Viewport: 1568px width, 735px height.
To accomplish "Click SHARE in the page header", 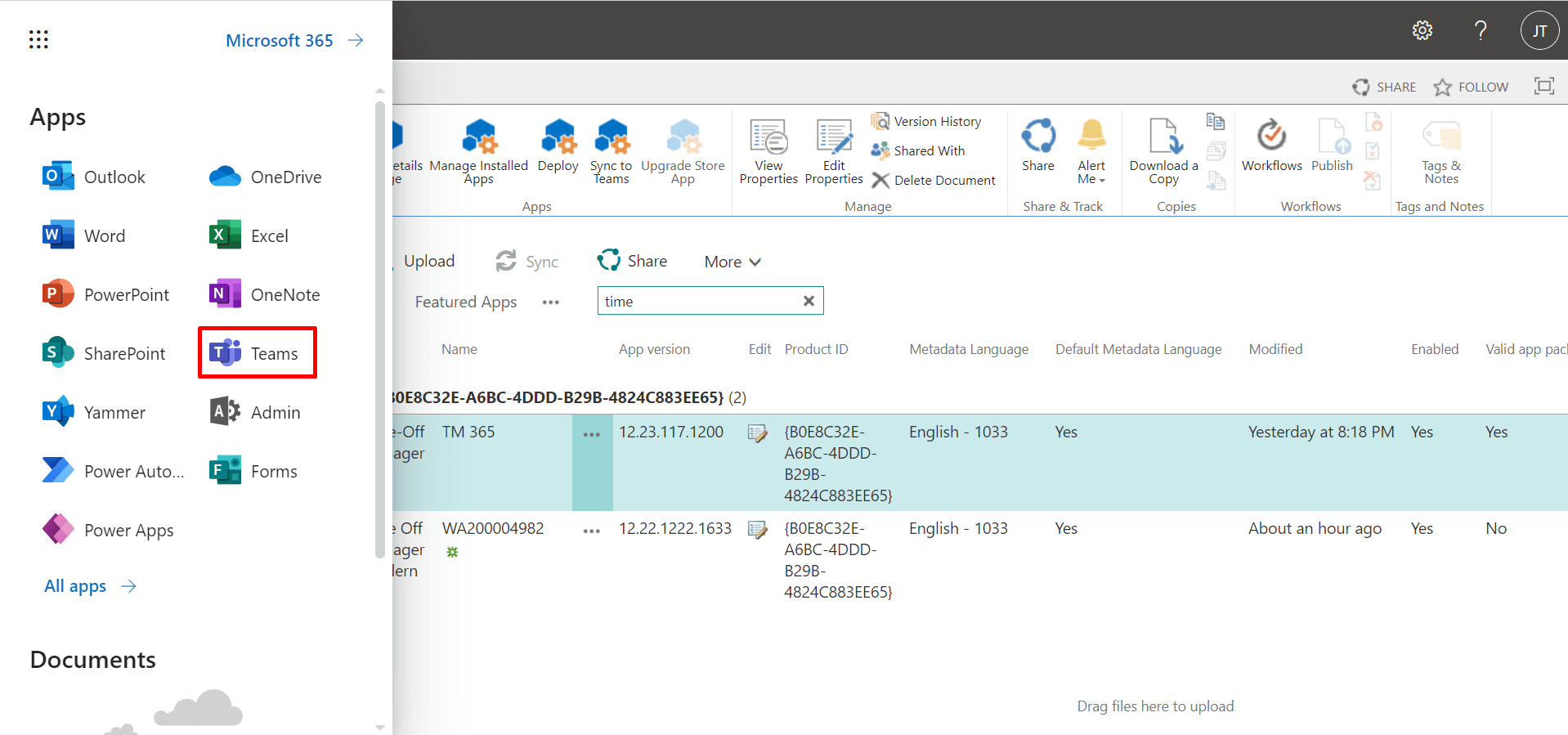I will click(1384, 87).
